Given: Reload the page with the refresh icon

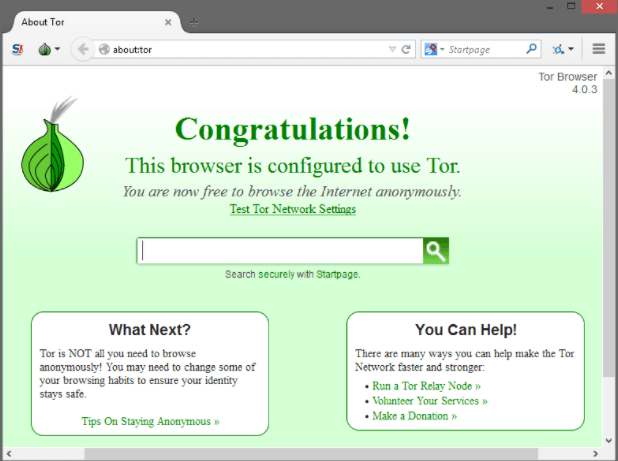Looking at the screenshot, I should coord(406,49).
